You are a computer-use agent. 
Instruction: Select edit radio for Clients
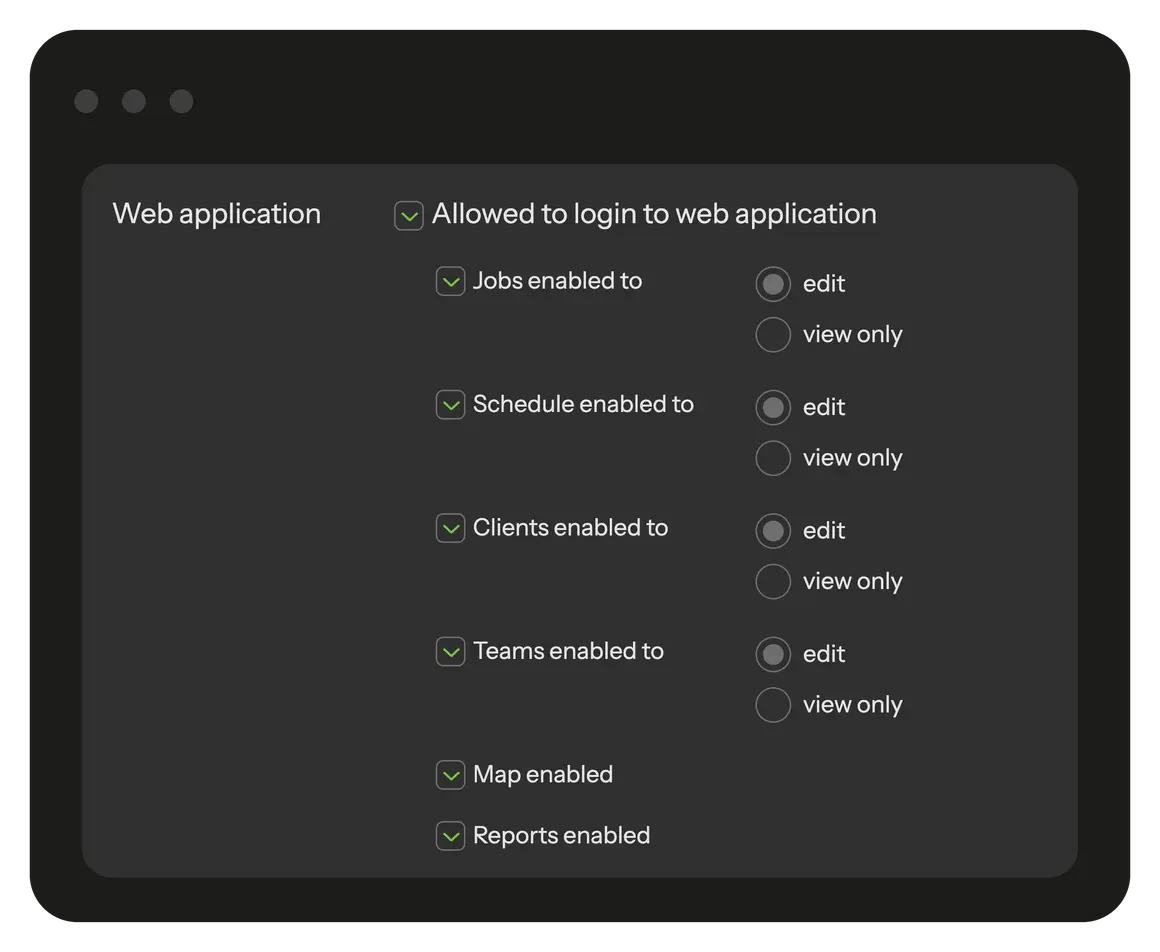click(x=773, y=531)
